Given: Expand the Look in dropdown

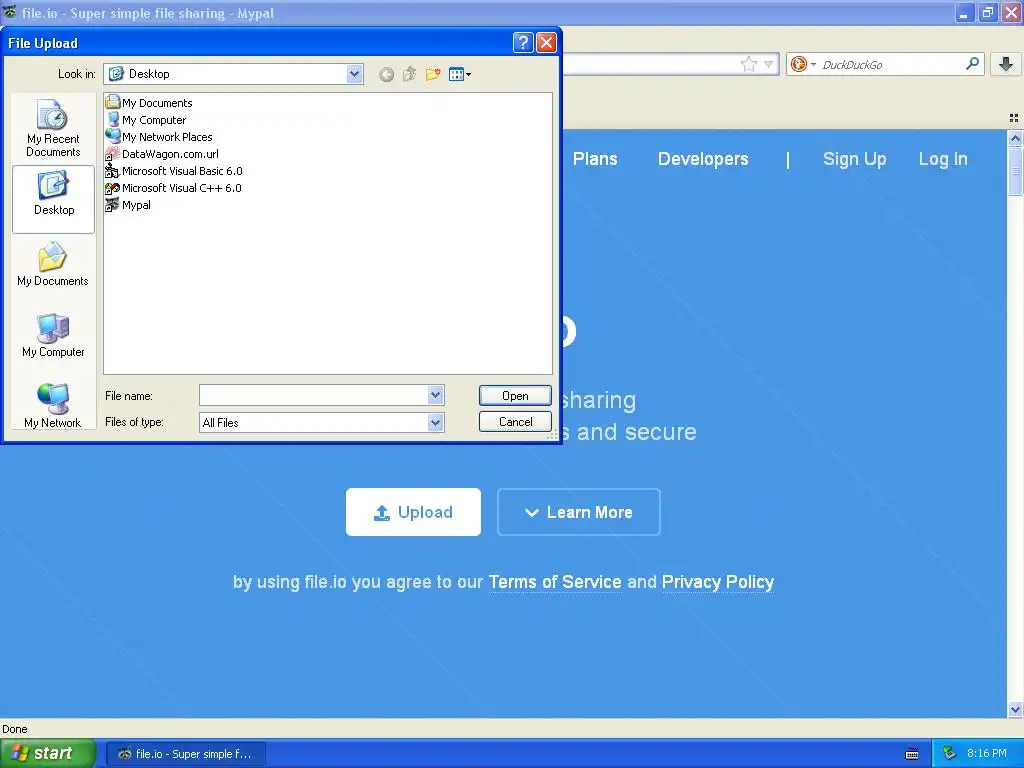Looking at the screenshot, I should click(x=355, y=74).
